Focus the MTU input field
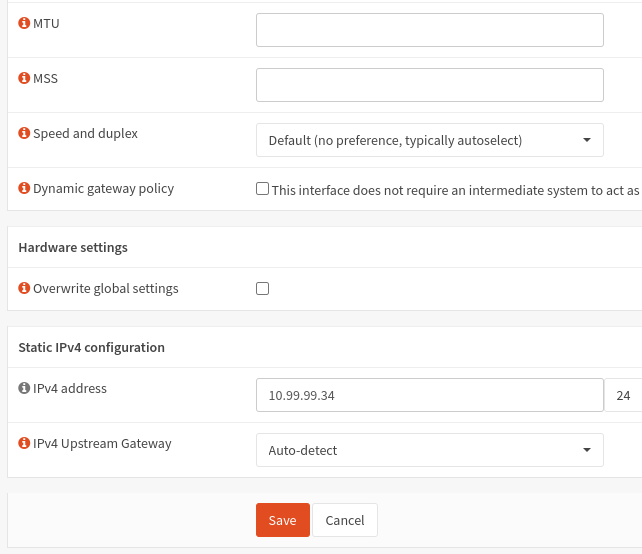Image resolution: width=642 pixels, height=554 pixels. coord(430,30)
